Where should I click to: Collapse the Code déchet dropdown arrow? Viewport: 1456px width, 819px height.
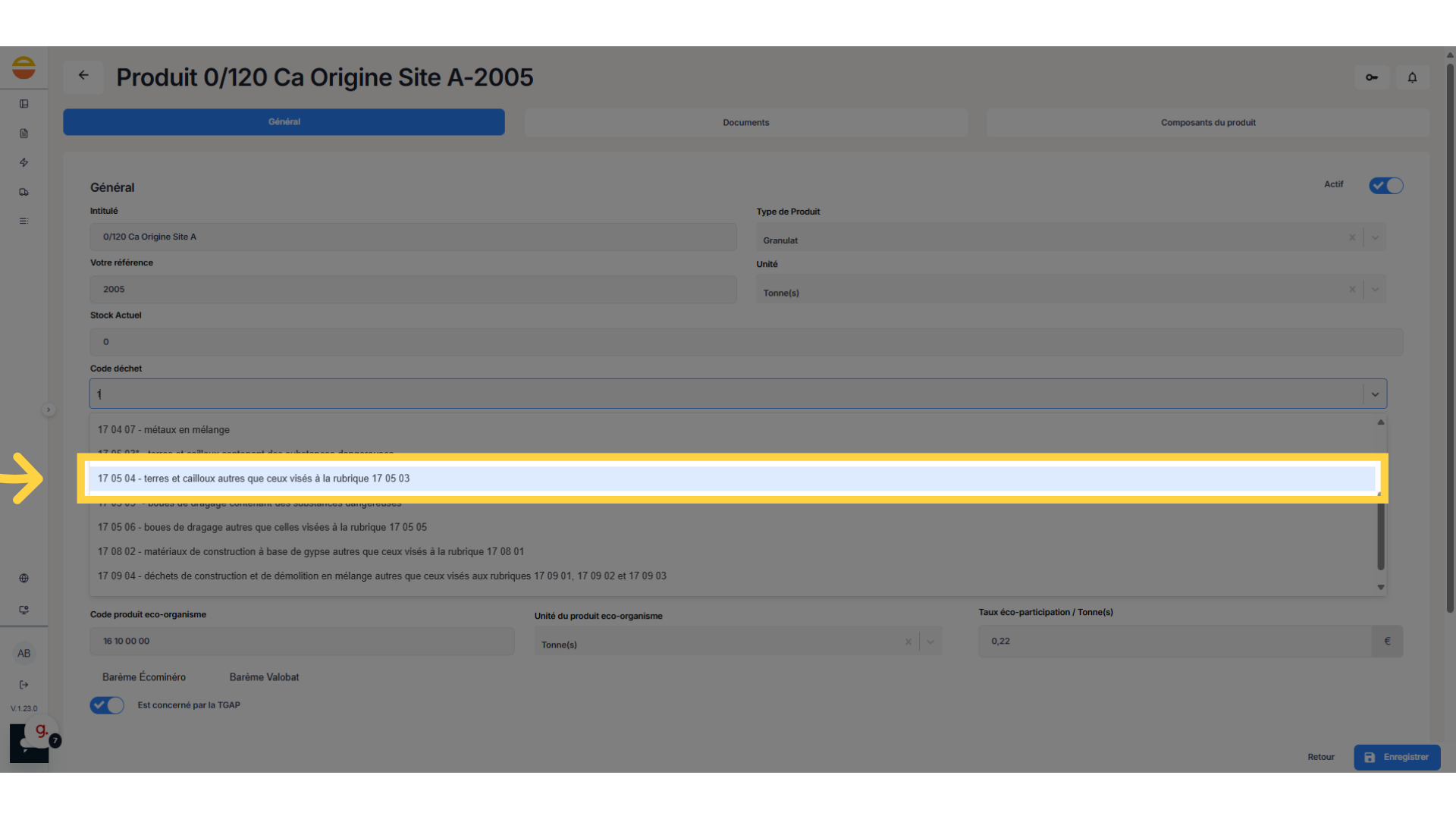point(1375,394)
